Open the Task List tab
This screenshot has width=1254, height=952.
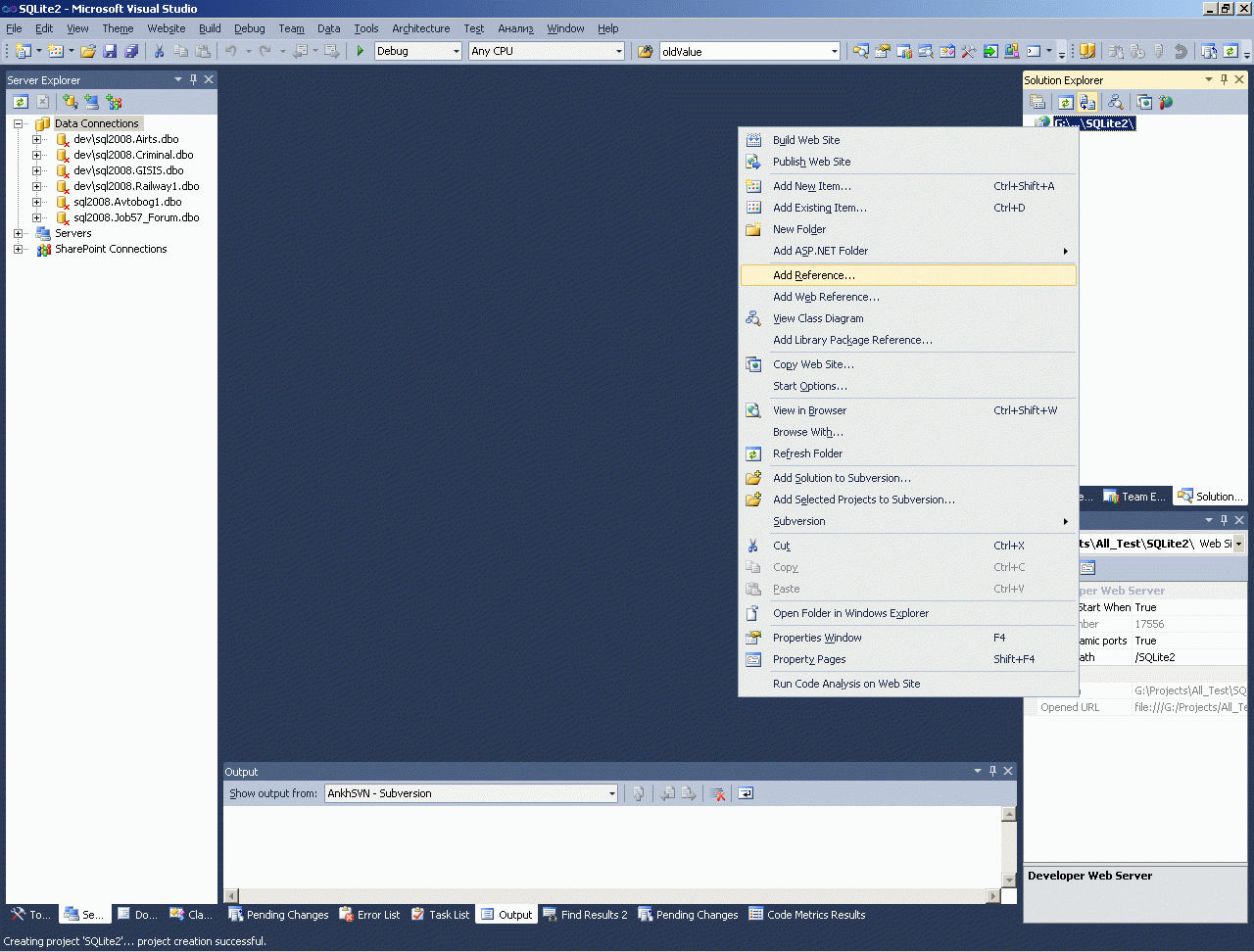tap(441, 915)
